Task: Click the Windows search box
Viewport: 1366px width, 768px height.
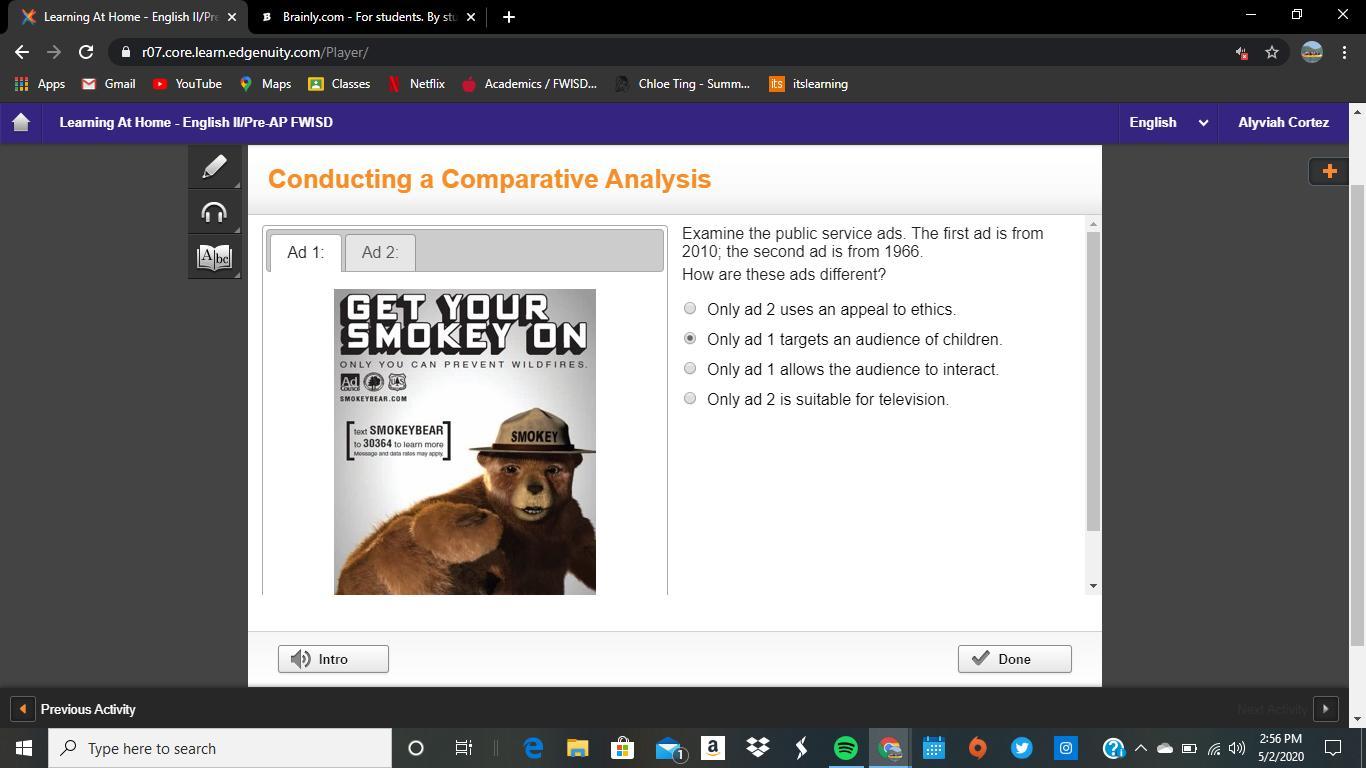Action: pyautogui.click(x=219, y=748)
